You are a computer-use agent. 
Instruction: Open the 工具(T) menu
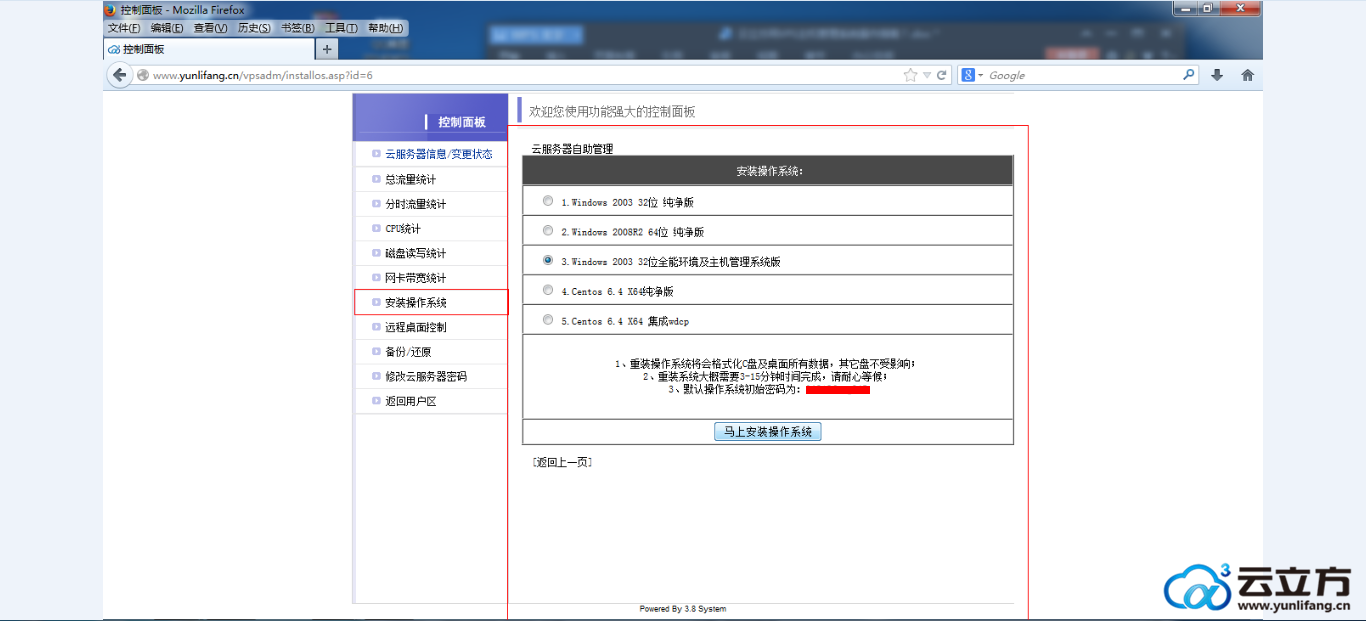(x=341, y=28)
